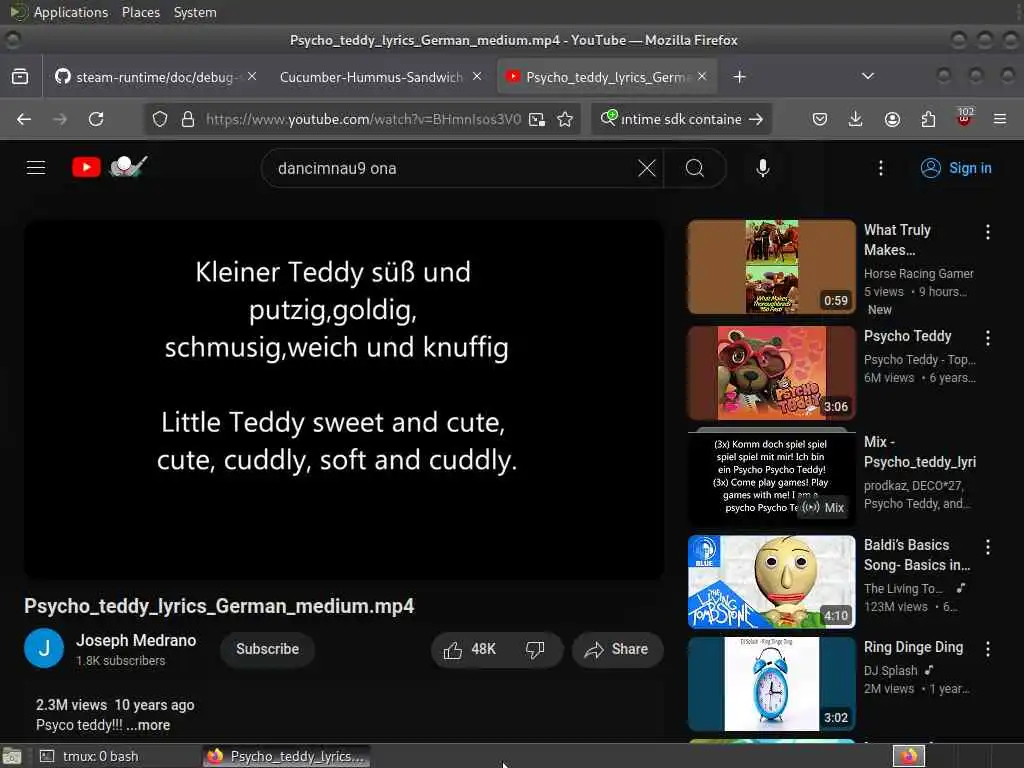This screenshot has width=1024, height=768.
Task: Close the Cucumber-Hummus-Sandwich tab
Action: pyautogui.click(x=477, y=76)
